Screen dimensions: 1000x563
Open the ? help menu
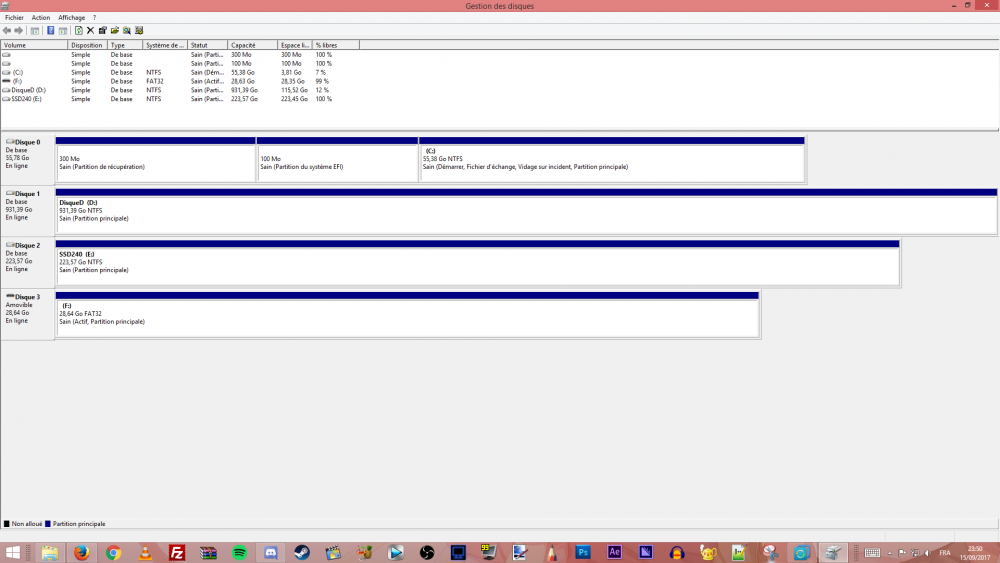94,18
